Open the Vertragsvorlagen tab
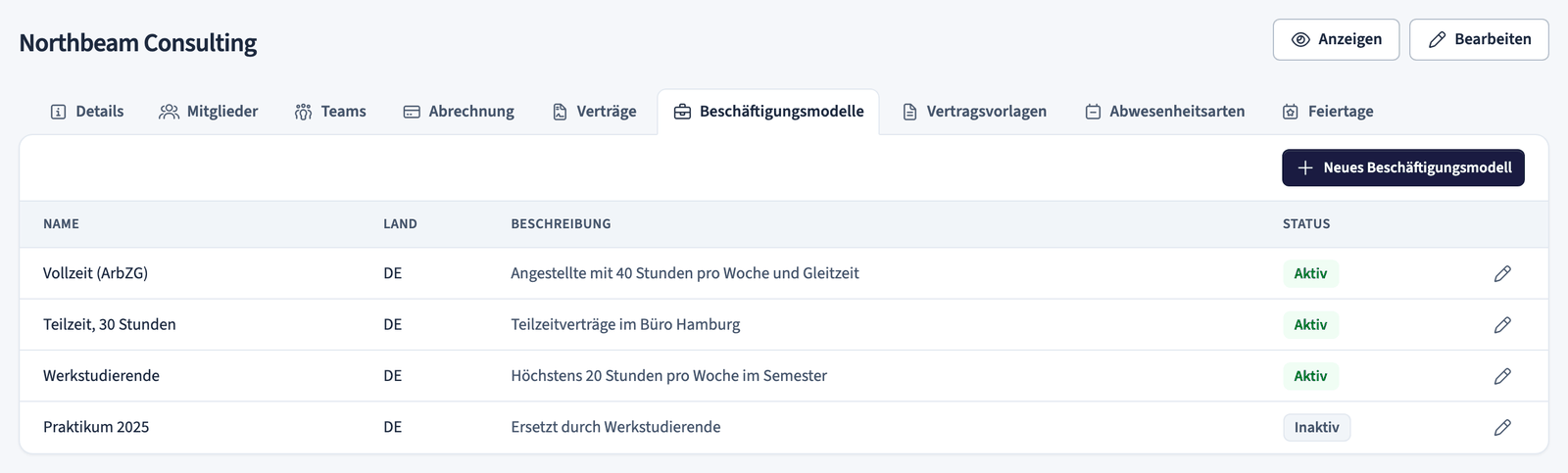Viewport: 1568px width, 473px height. 974,112
